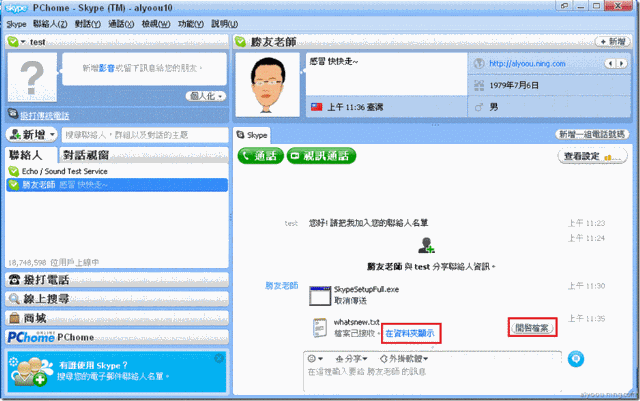Screen dimensions: 640x401
Task: Click the 查看設定 button
Action: [x=592, y=156]
